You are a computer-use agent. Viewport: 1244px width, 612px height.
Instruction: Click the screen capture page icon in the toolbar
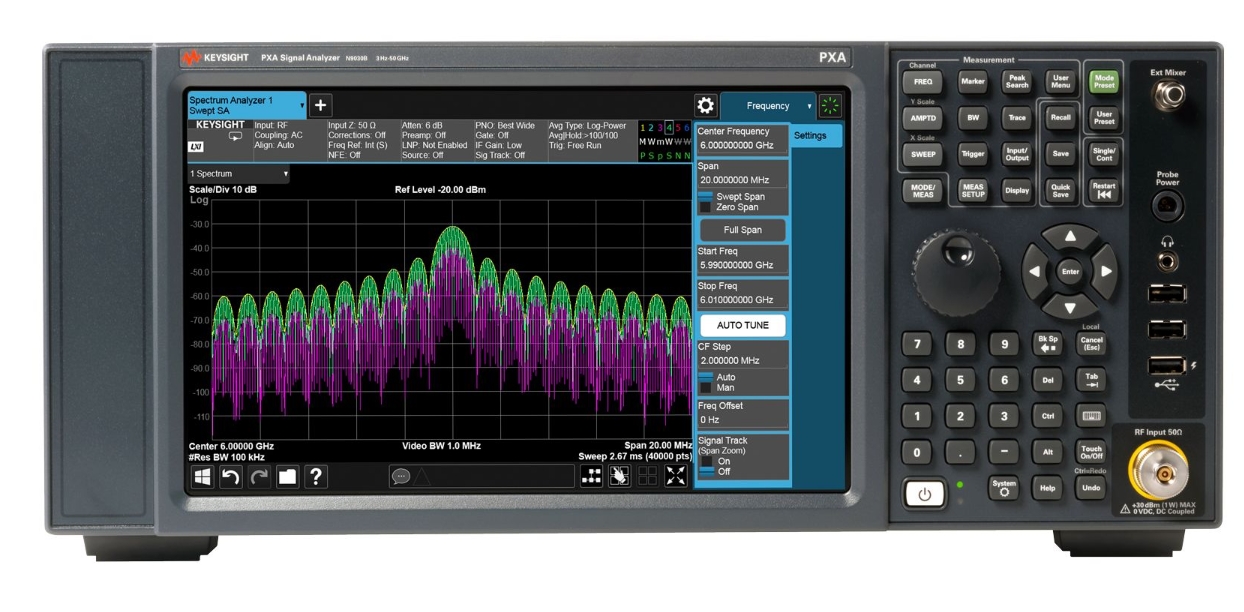pyautogui.click(x=288, y=474)
